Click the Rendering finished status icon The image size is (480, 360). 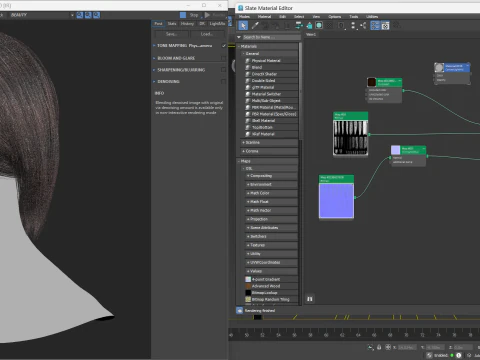tap(240, 310)
